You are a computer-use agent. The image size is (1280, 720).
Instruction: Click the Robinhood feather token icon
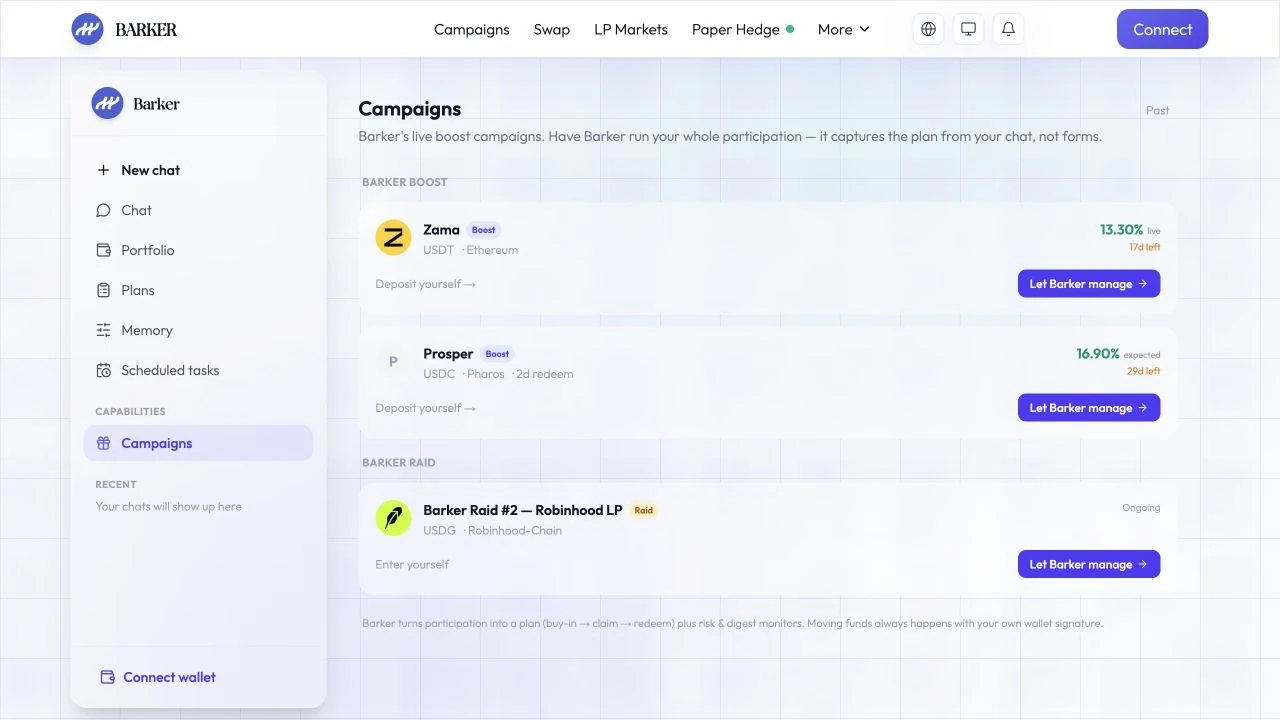click(393, 518)
